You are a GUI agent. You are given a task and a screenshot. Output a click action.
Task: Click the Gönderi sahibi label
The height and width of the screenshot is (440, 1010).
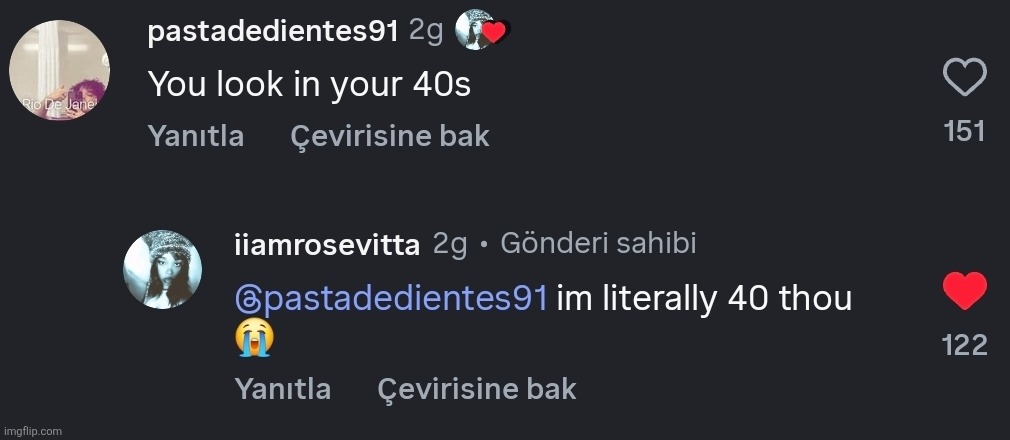[598, 243]
